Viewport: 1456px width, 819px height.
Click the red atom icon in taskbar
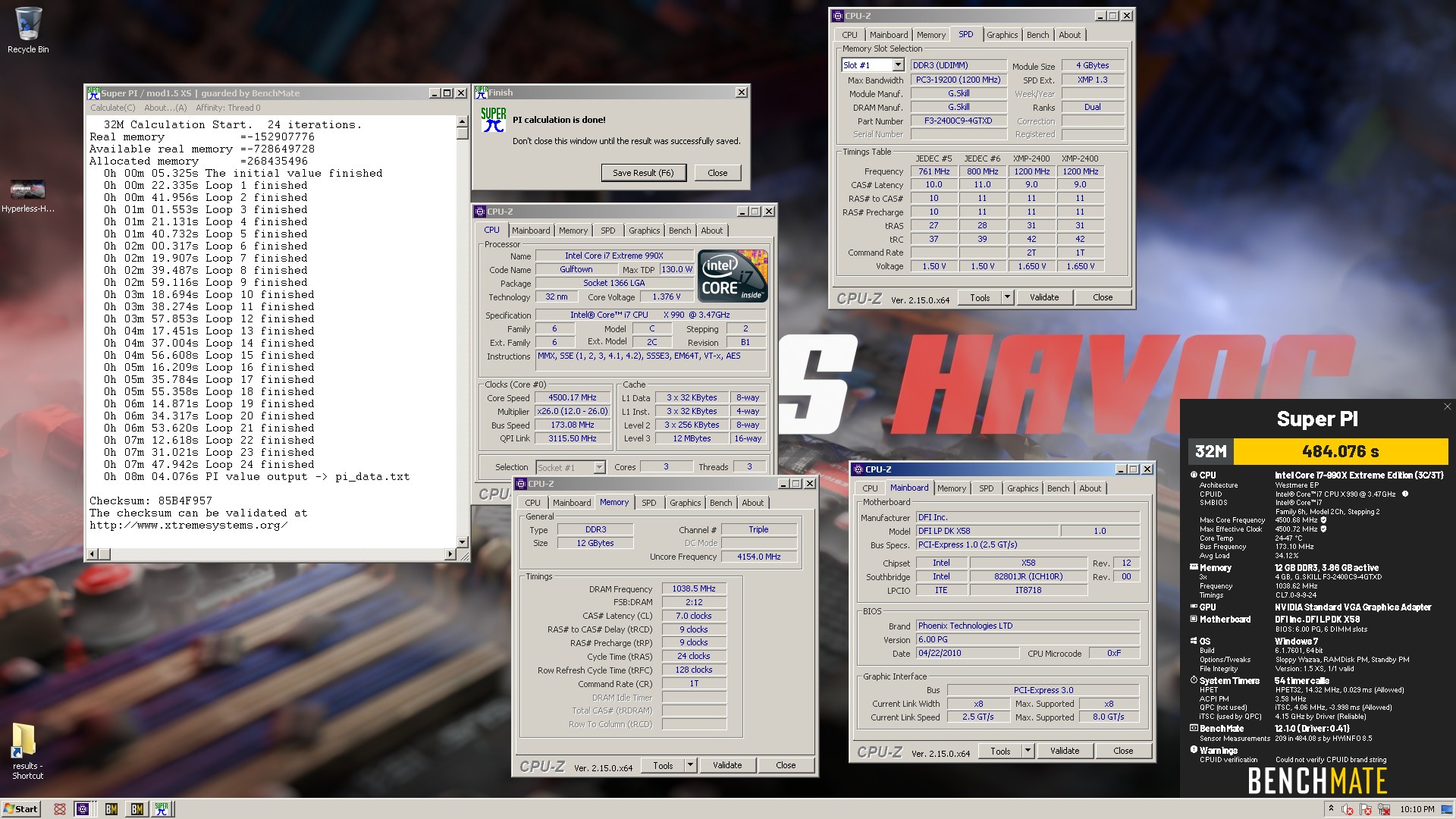(x=59, y=809)
